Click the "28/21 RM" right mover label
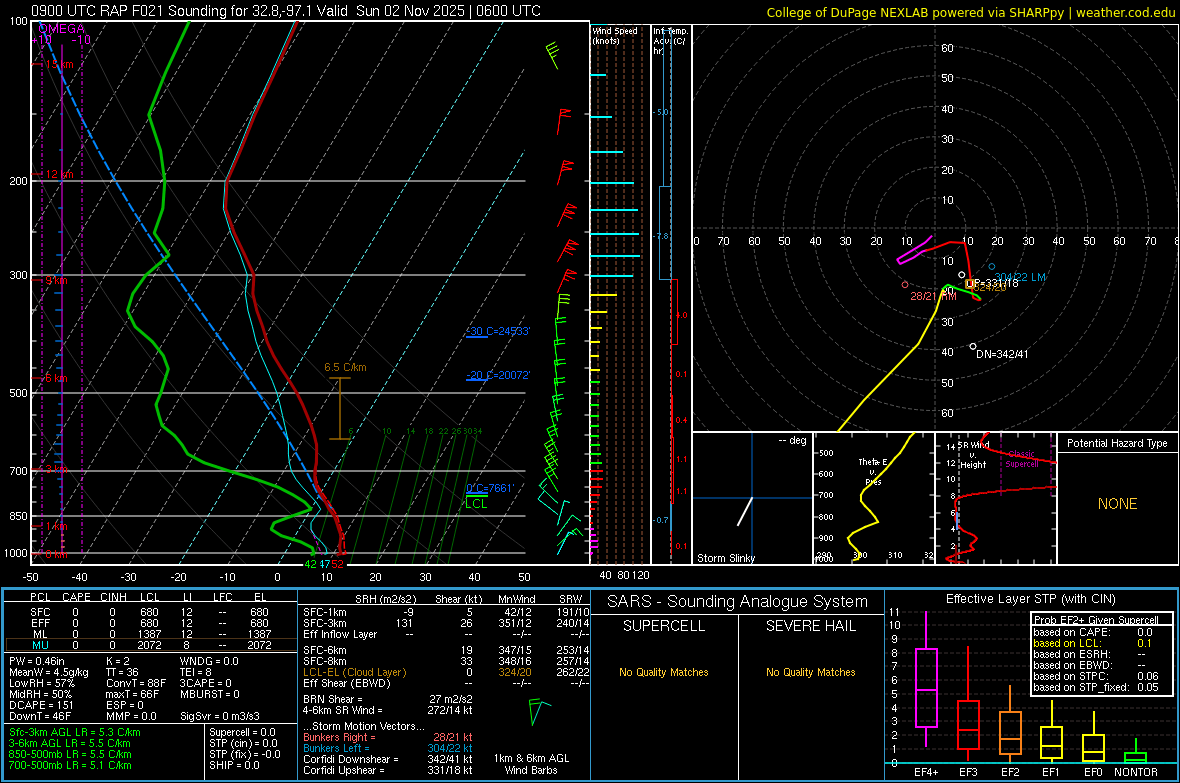The width and height of the screenshot is (1180, 783). pos(933,296)
